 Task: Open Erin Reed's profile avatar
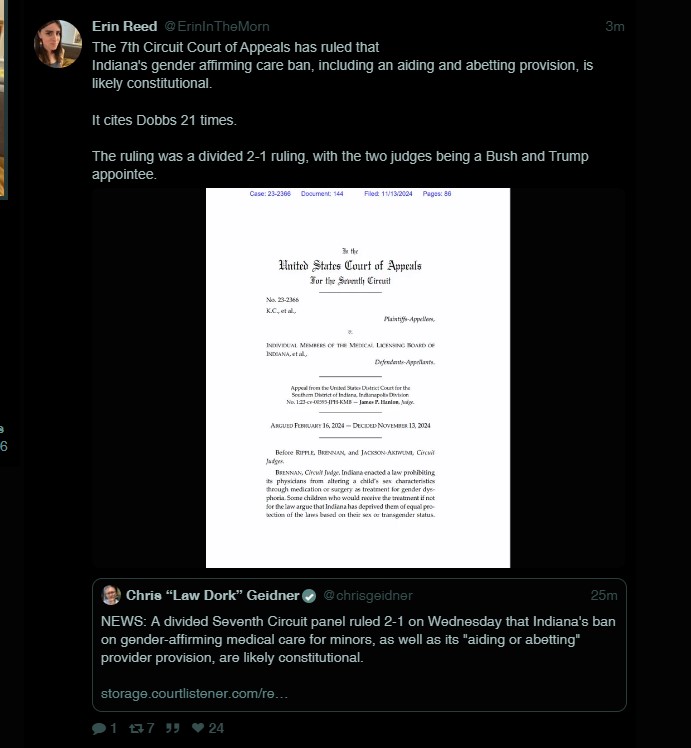pos(58,44)
